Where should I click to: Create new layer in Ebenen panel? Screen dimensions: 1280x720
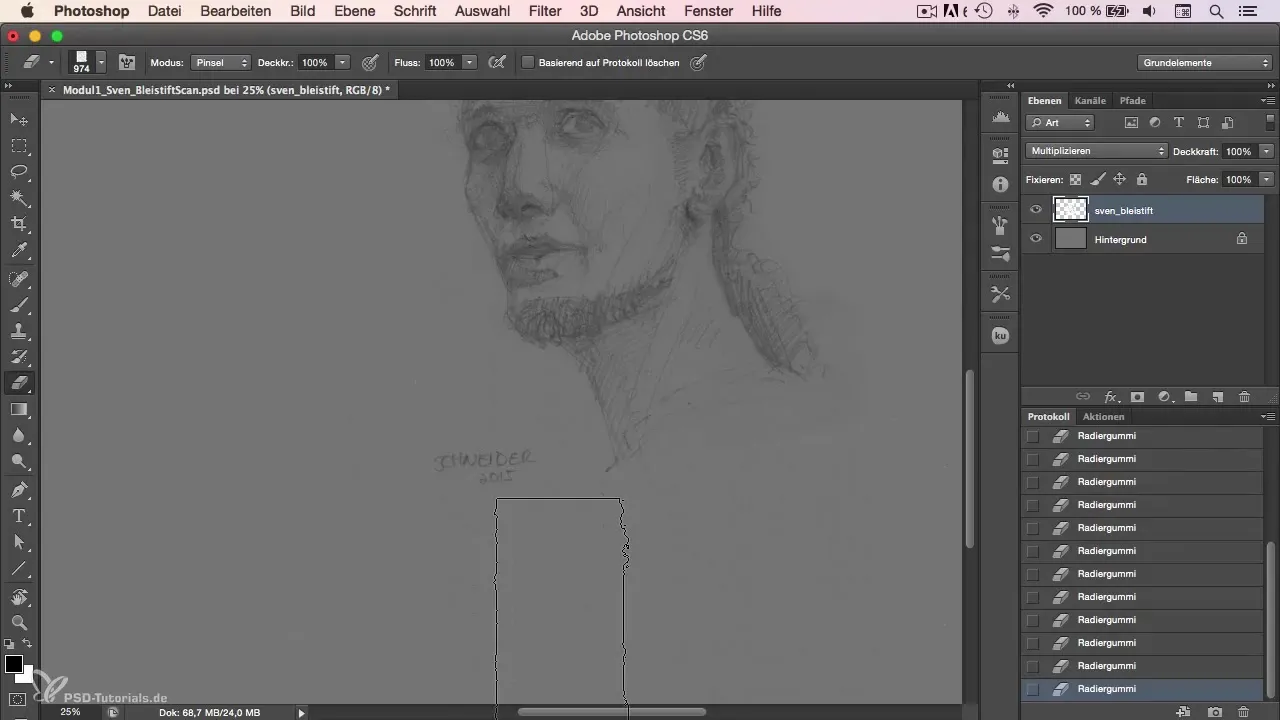pyautogui.click(x=1218, y=397)
